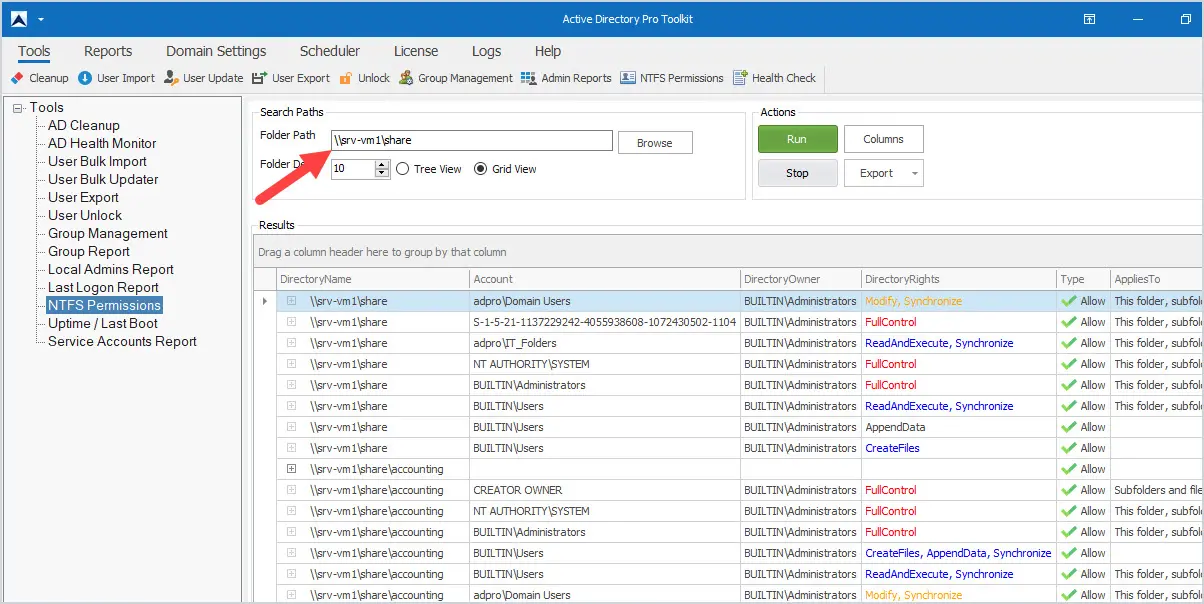Open the Reports menu tab
1204x604 pixels.
point(108,51)
